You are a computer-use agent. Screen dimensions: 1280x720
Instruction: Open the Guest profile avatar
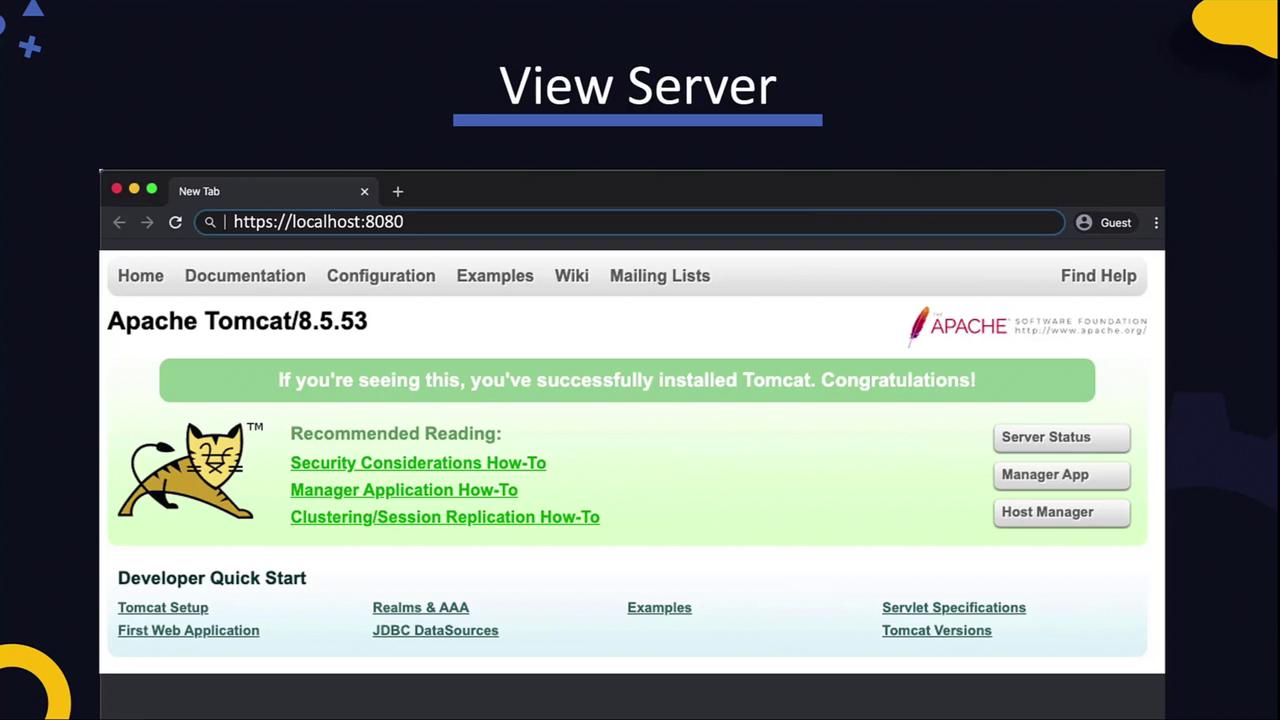coord(1084,222)
